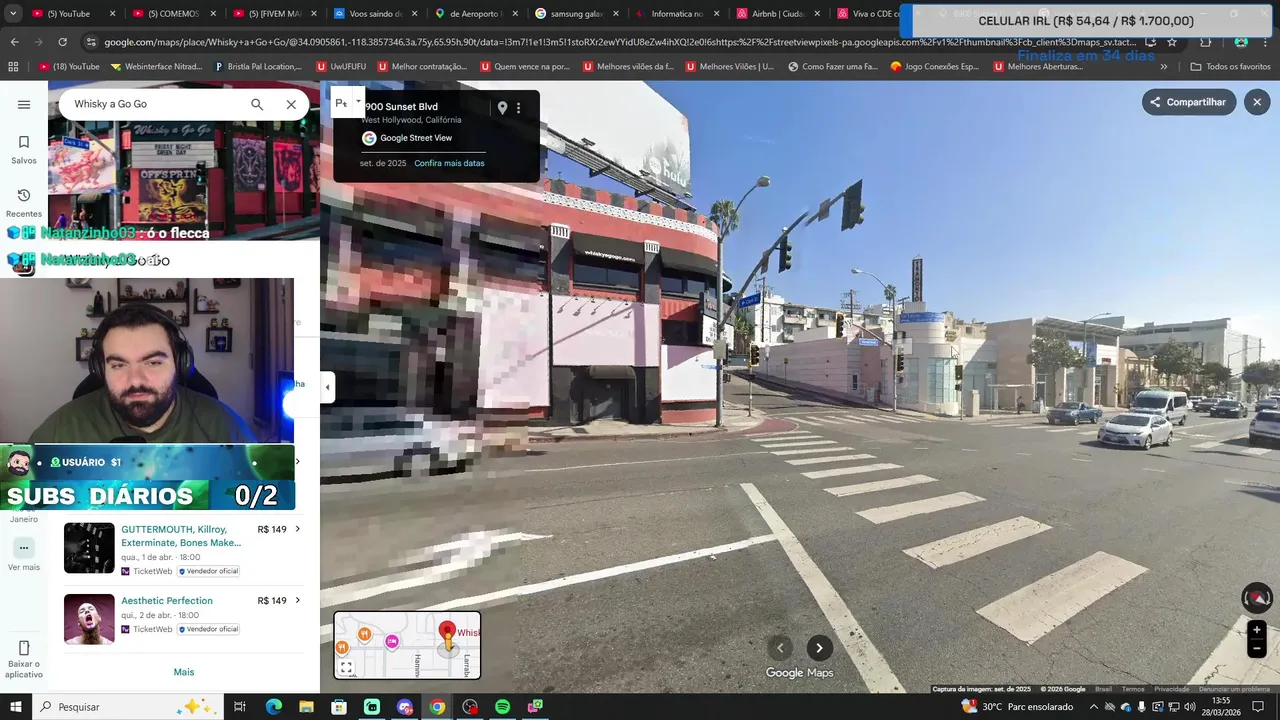Switch to the de Aeroporto Maps tab
1280x720 pixels.
point(474,14)
